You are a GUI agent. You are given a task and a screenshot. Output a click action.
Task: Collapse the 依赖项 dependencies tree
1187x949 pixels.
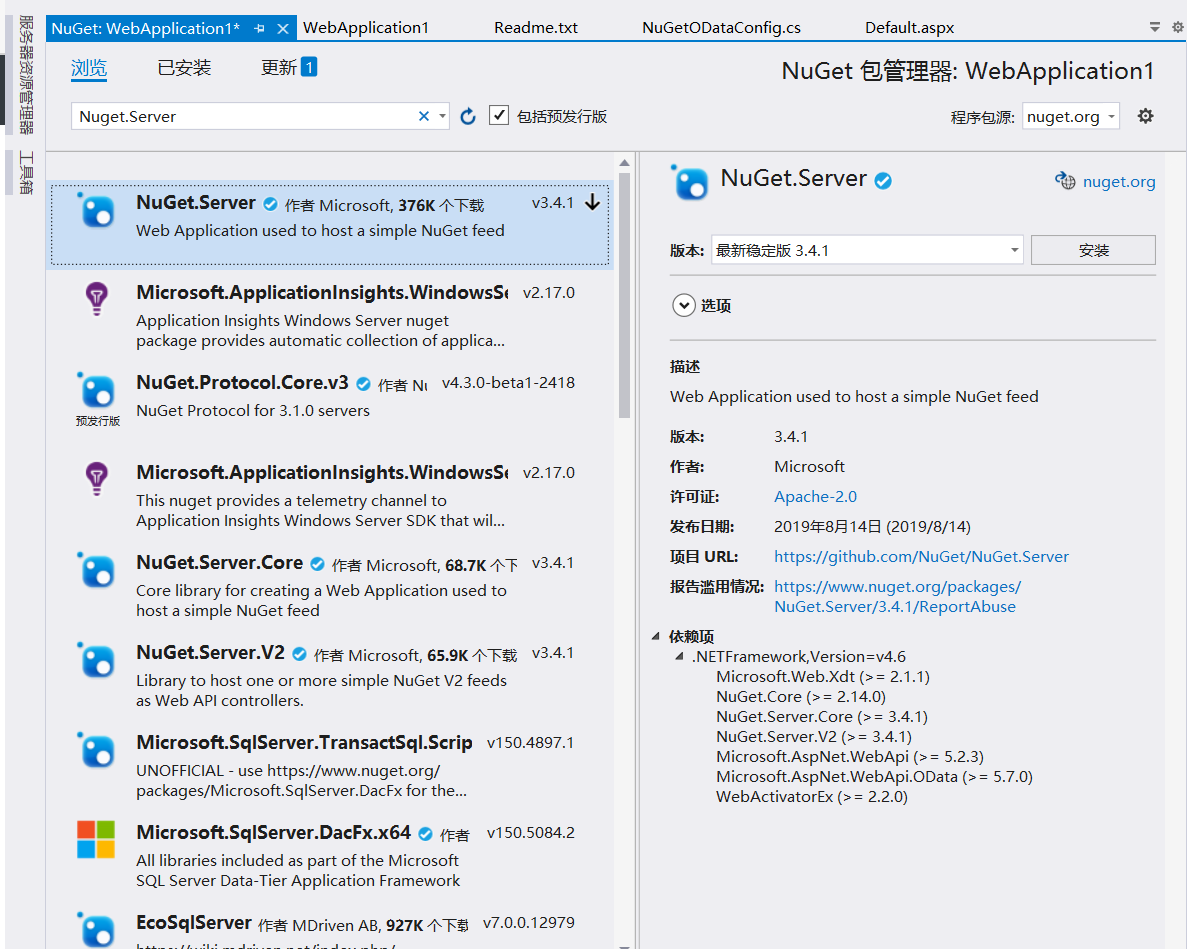coord(656,636)
